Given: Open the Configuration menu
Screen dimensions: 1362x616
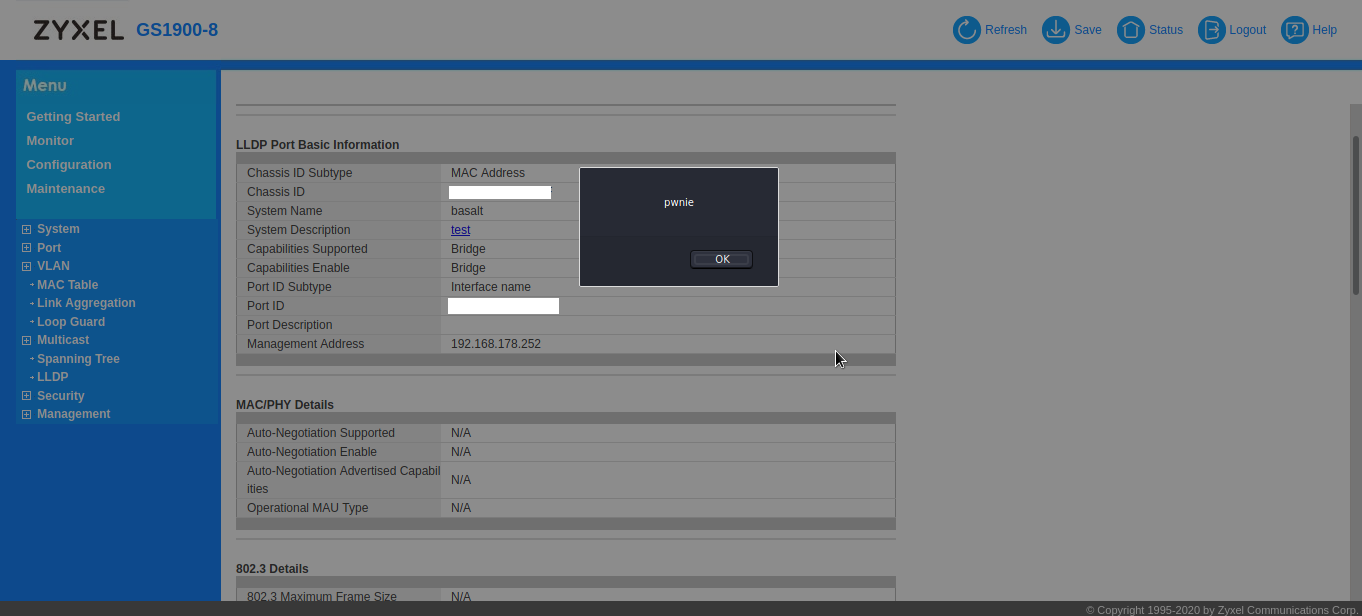Looking at the screenshot, I should point(69,165).
